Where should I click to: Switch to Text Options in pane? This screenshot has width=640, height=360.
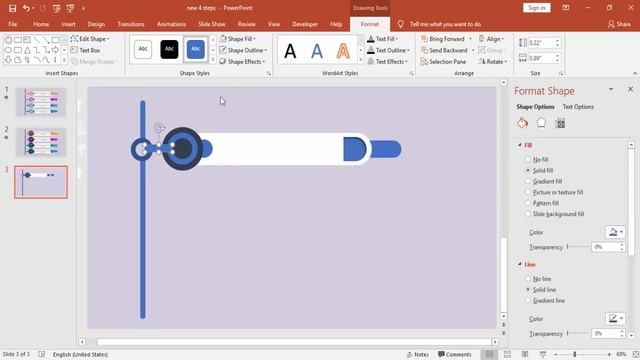point(578,107)
